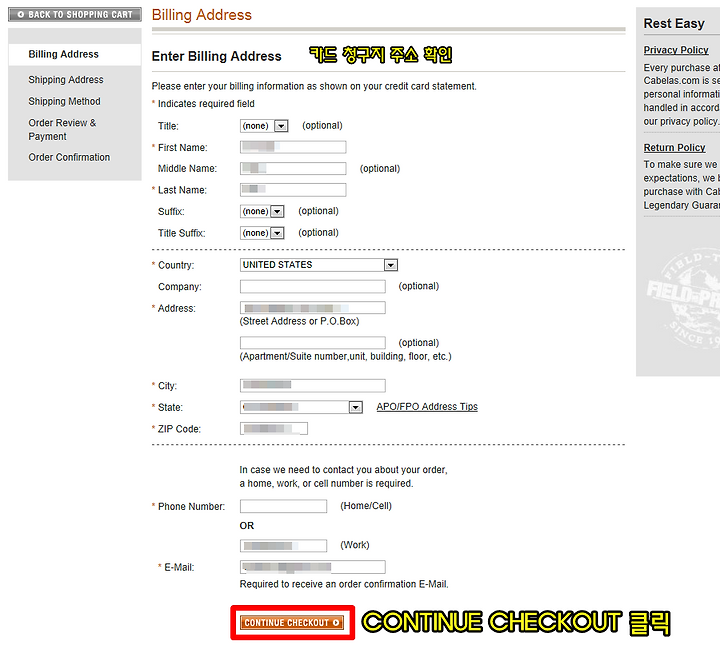Open Order Review & Payment step
This screenshot has height=649, width=720.
(62, 130)
